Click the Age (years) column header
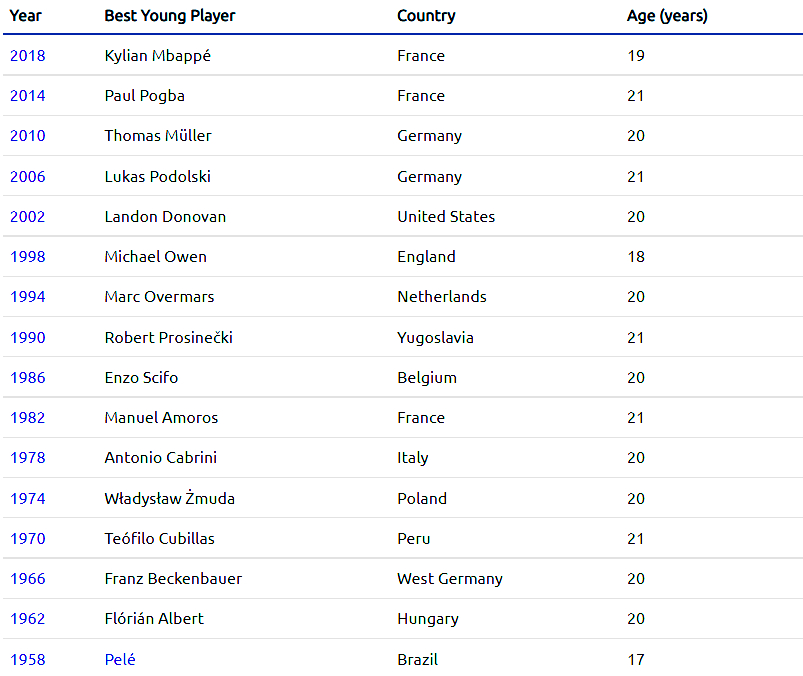 (667, 16)
